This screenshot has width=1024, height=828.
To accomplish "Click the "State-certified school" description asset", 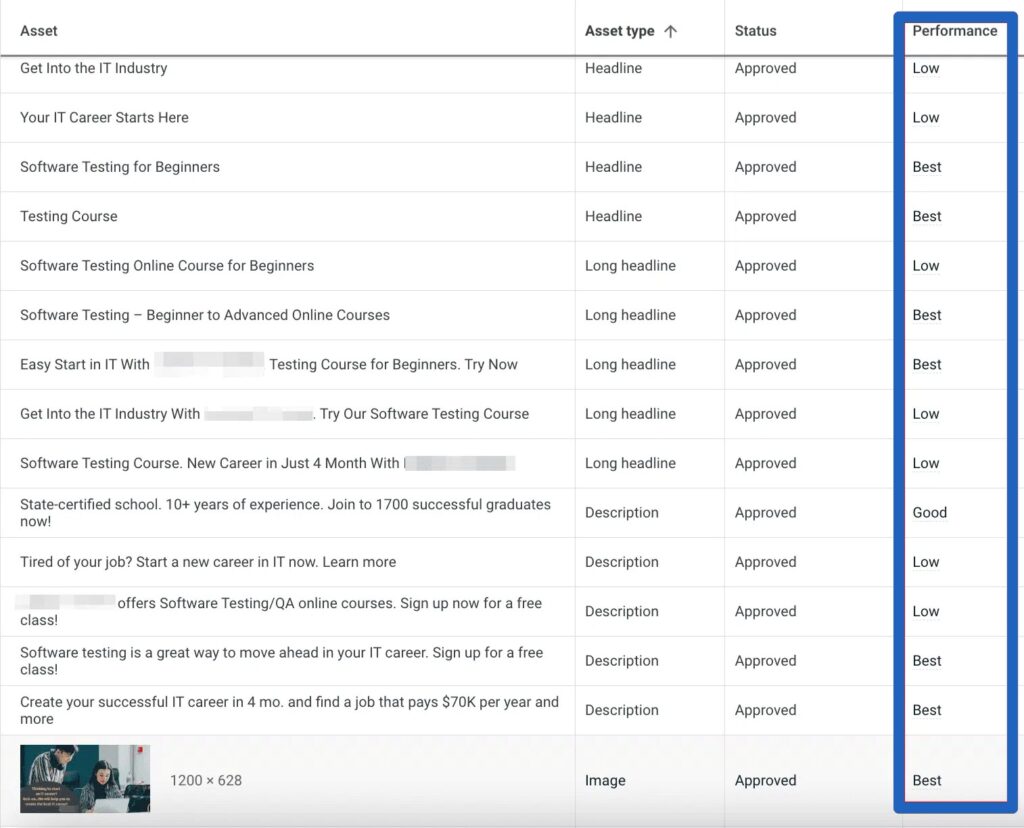I will coord(285,512).
